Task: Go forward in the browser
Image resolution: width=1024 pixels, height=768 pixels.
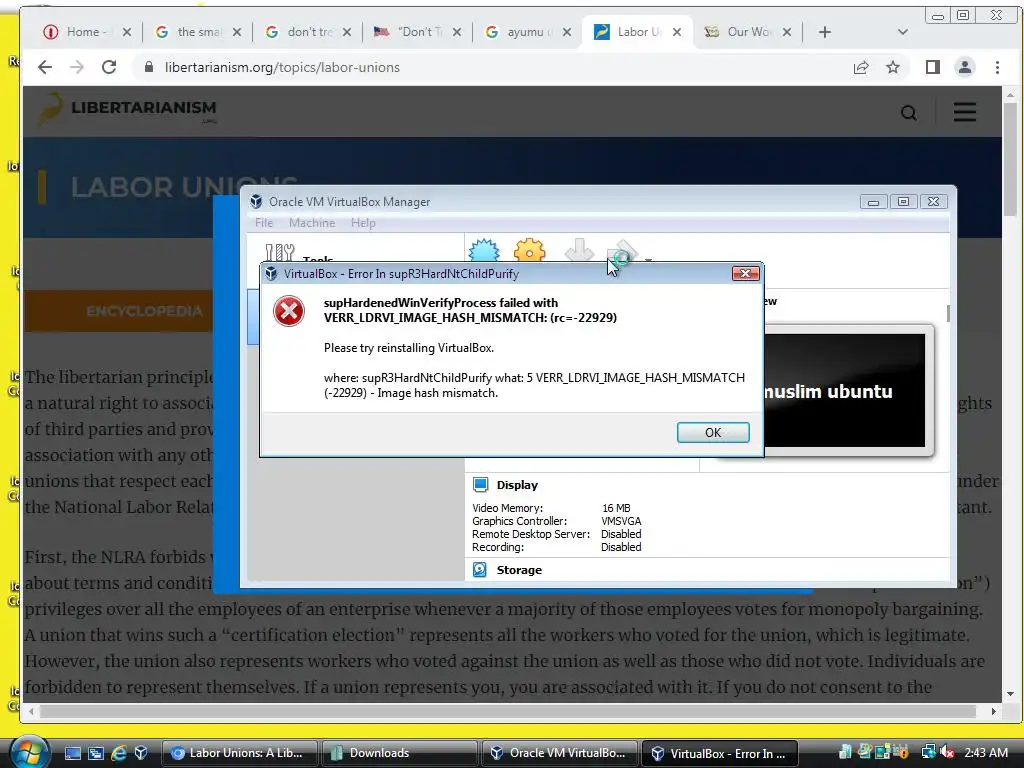Action: click(77, 67)
